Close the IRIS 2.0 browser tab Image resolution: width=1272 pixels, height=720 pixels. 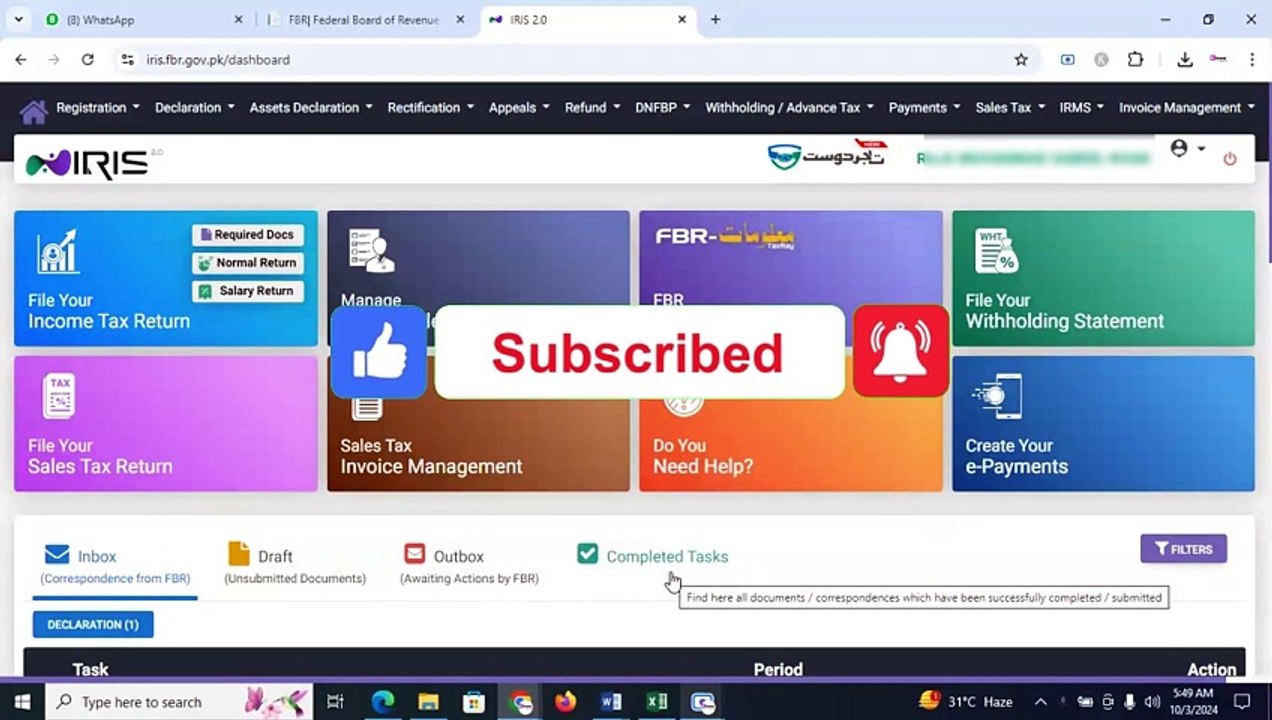pyautogui.click(x=682, y=19)
